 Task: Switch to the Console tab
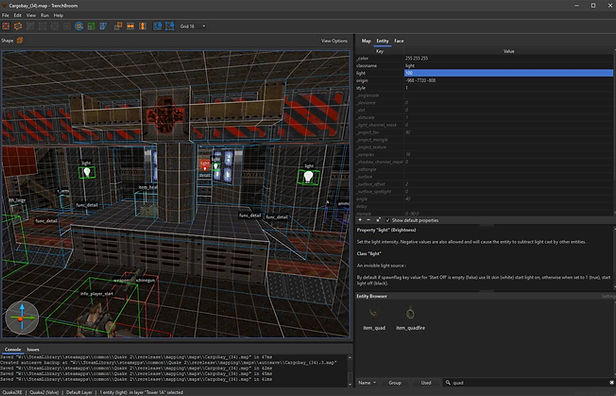pos(13,349)
